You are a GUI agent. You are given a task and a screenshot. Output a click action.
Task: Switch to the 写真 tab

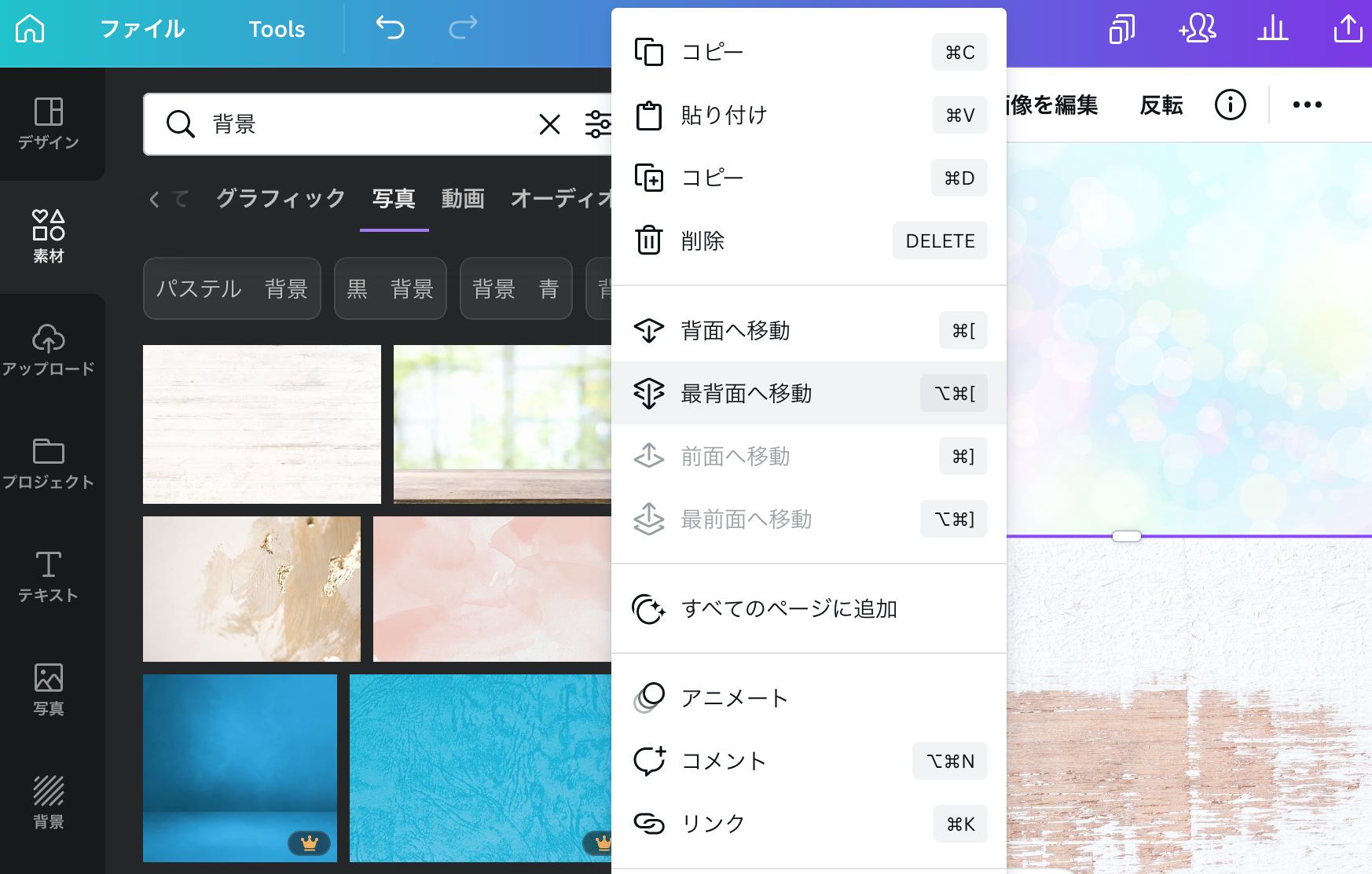point(394,198)
